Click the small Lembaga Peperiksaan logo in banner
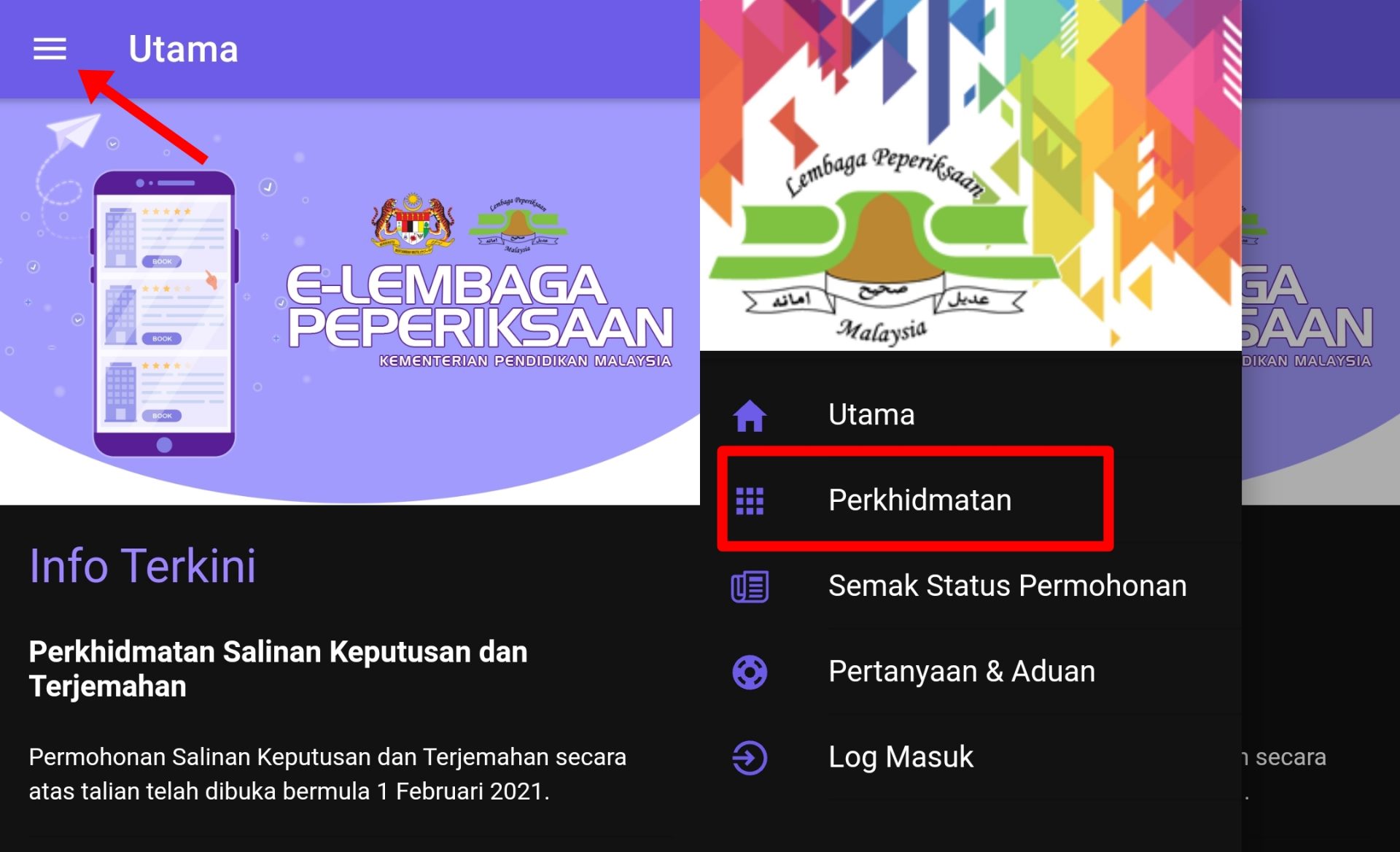 518,225
